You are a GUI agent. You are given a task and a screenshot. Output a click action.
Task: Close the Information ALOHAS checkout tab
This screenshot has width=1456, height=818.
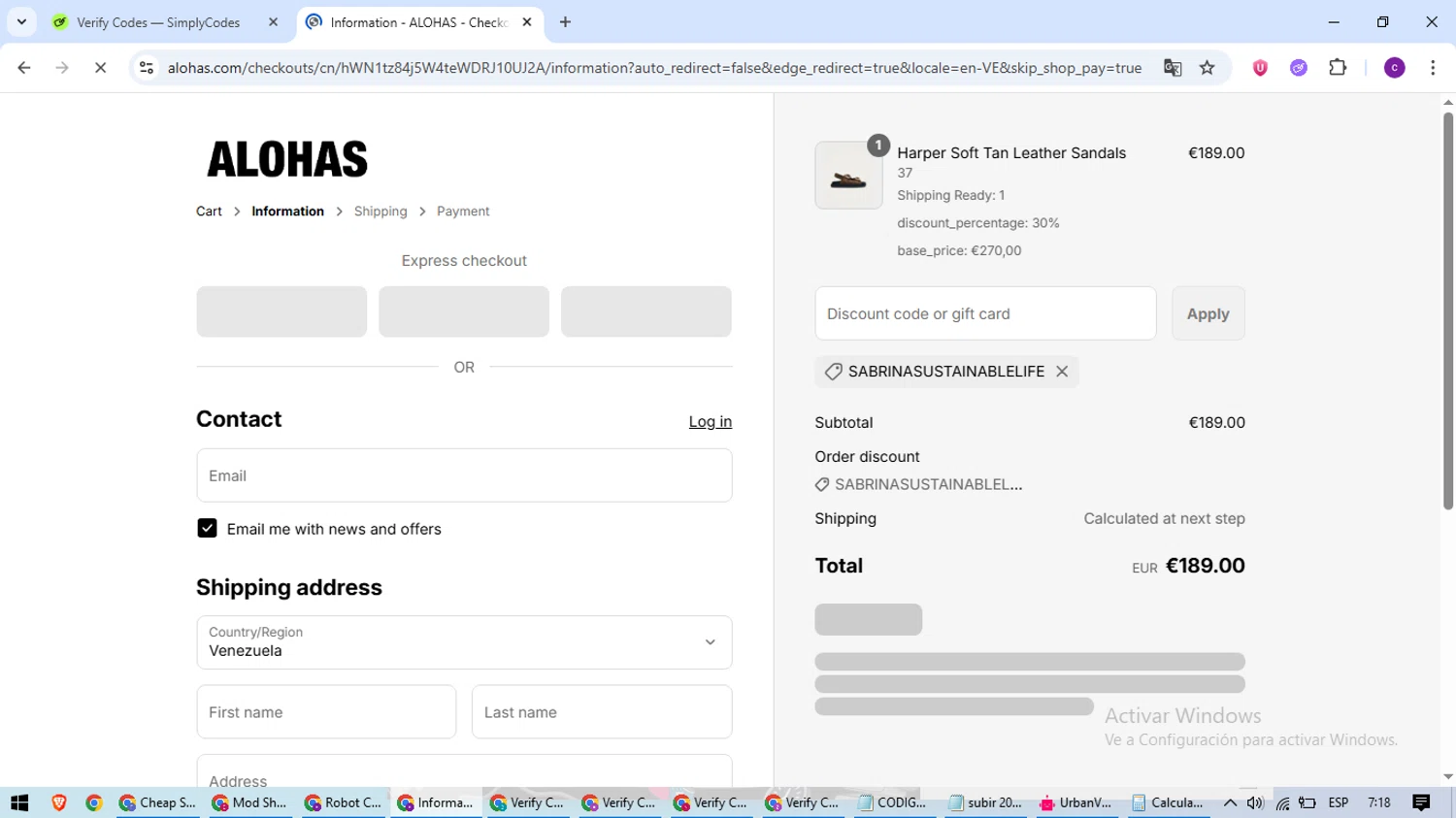click(527, 22)
